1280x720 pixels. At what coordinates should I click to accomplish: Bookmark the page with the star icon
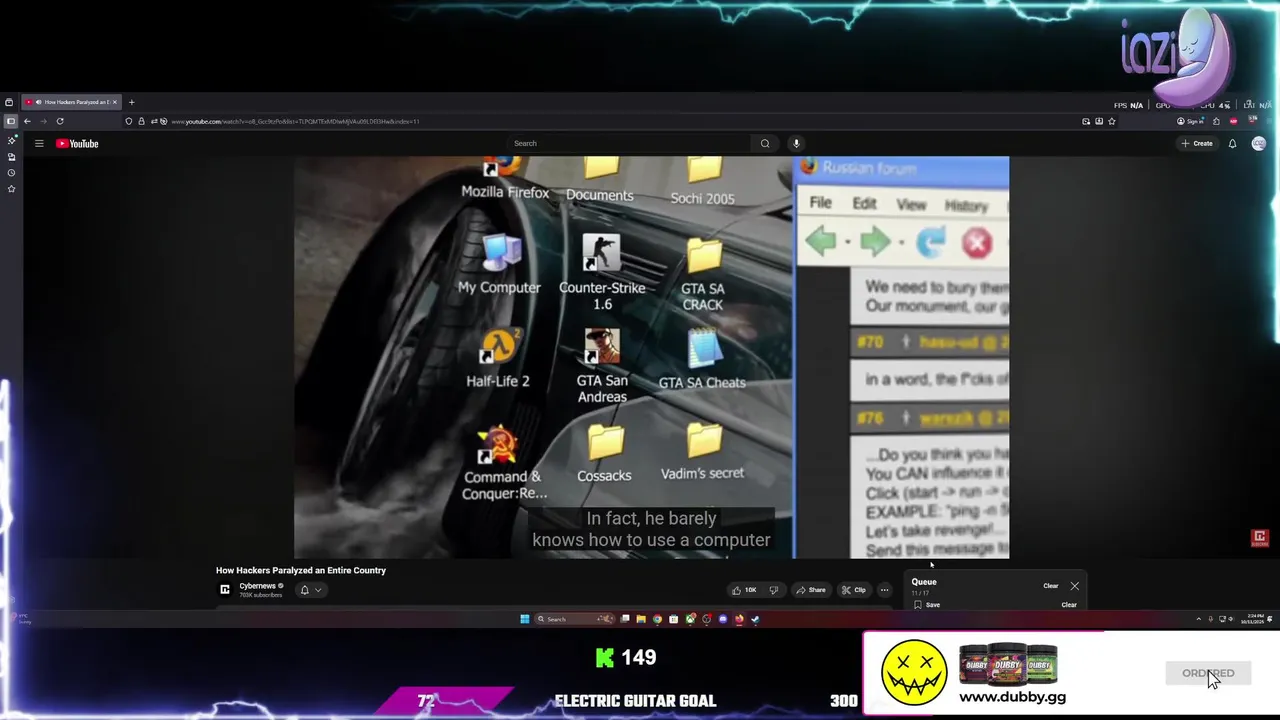point(1111,121)
